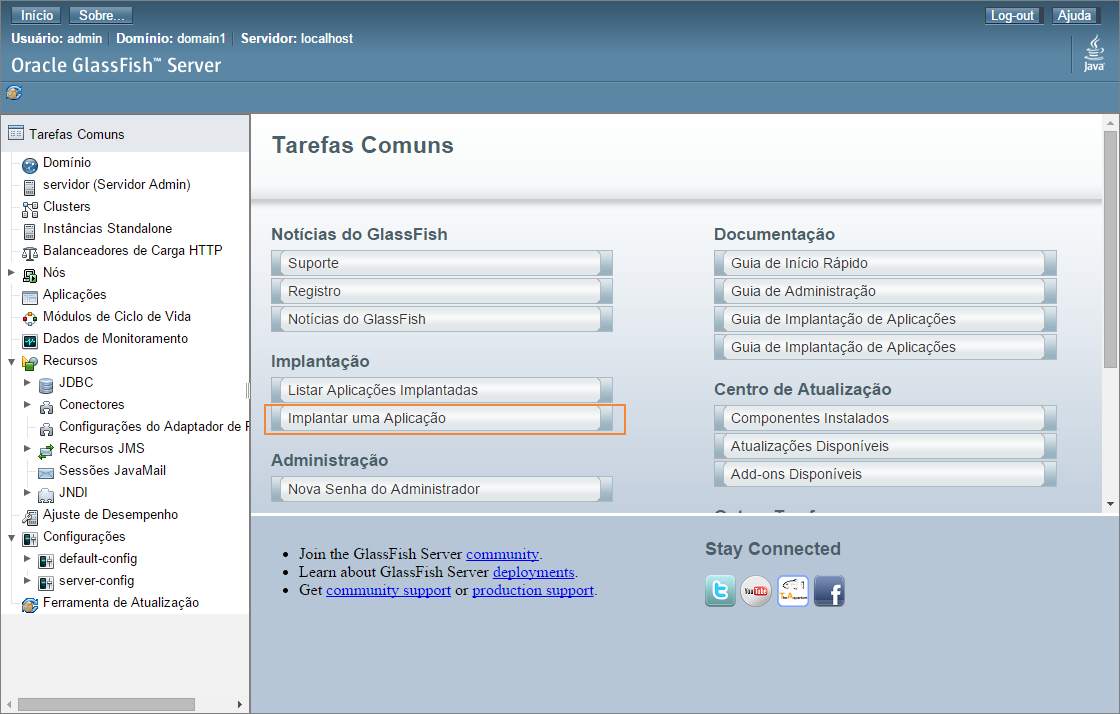
Task: Click the Ferramenta de Atualização icon
Action: [29, 605]
